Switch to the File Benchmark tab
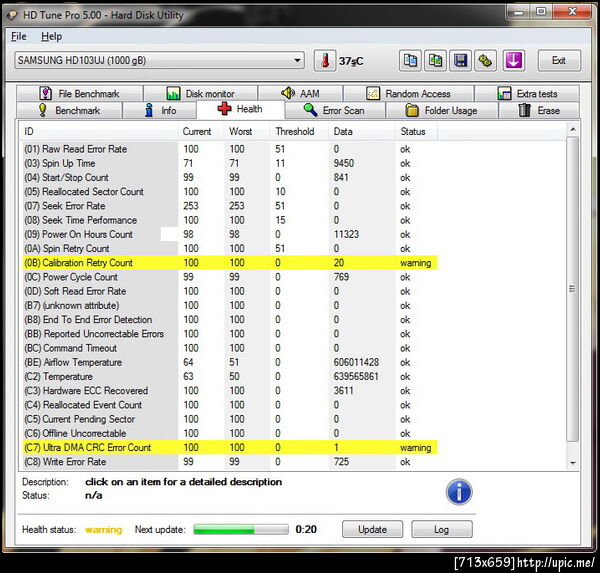The image size is (600, 573). point(80,93)
